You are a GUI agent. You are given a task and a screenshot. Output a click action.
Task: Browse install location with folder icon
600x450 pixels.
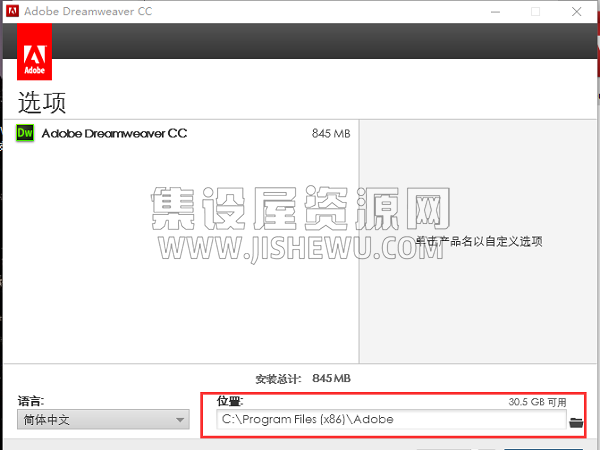pos(576,422)
